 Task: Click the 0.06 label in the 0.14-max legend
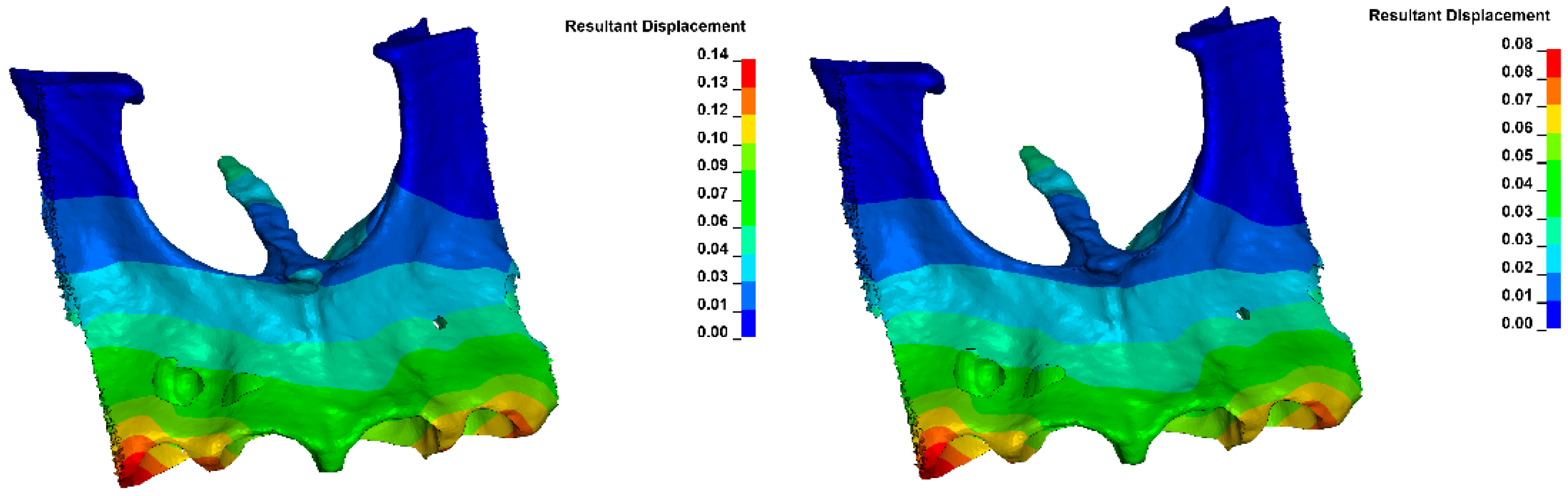click(x=713, y=221)
